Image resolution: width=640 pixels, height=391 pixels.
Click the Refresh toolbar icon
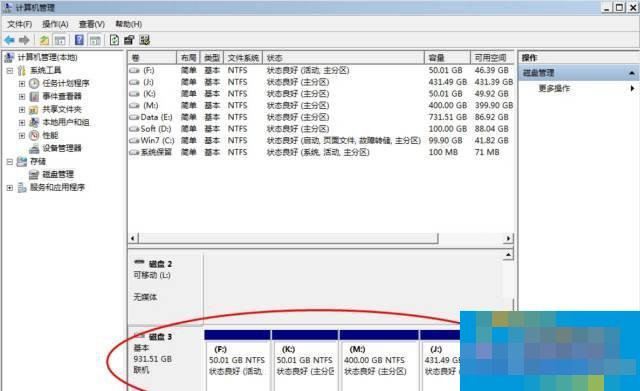click(114, 40)
